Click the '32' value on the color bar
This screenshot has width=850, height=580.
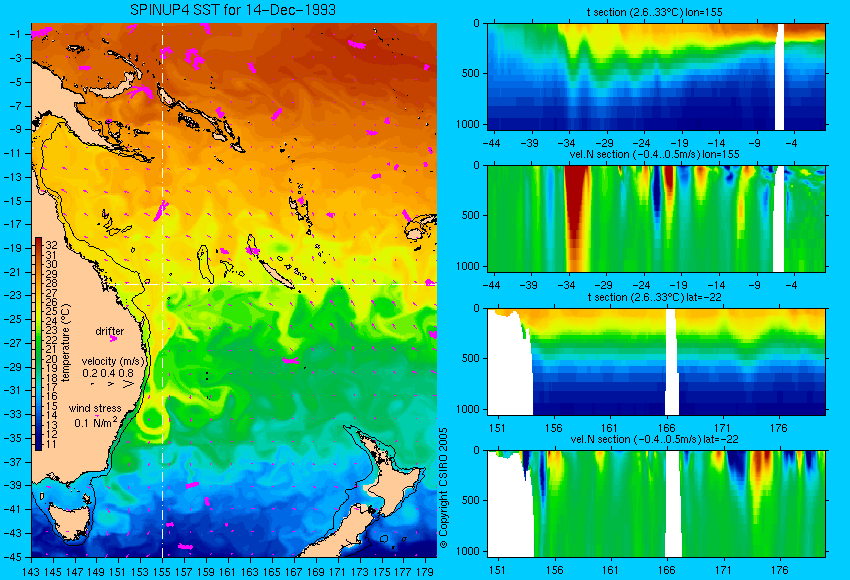(51, 246)
